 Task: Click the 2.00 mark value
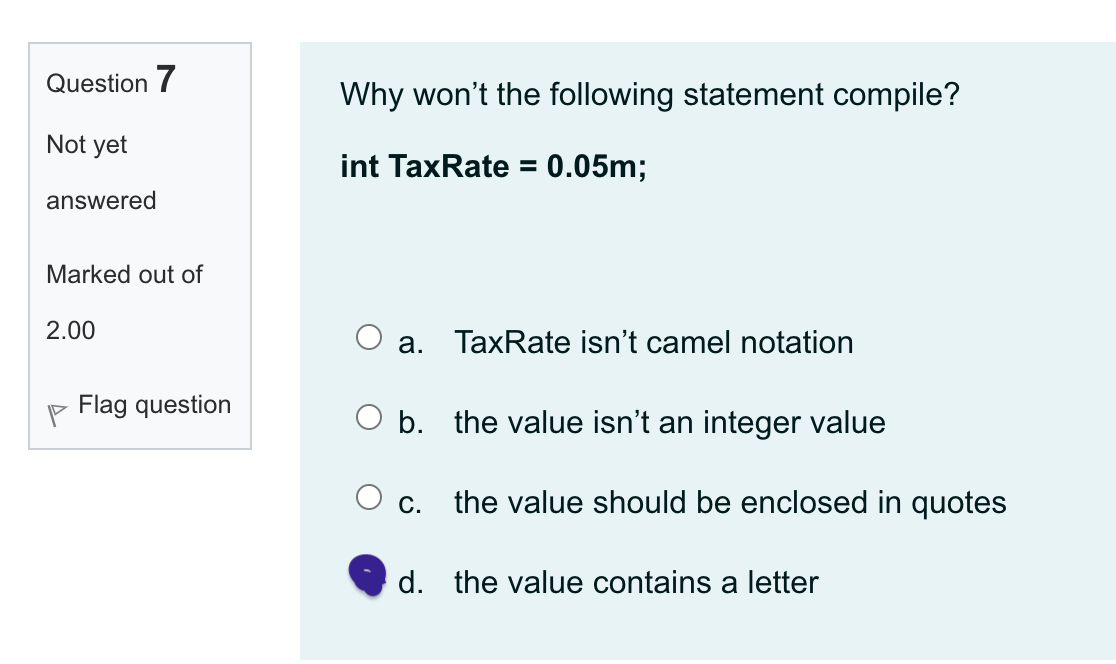[x=70, y=331]
